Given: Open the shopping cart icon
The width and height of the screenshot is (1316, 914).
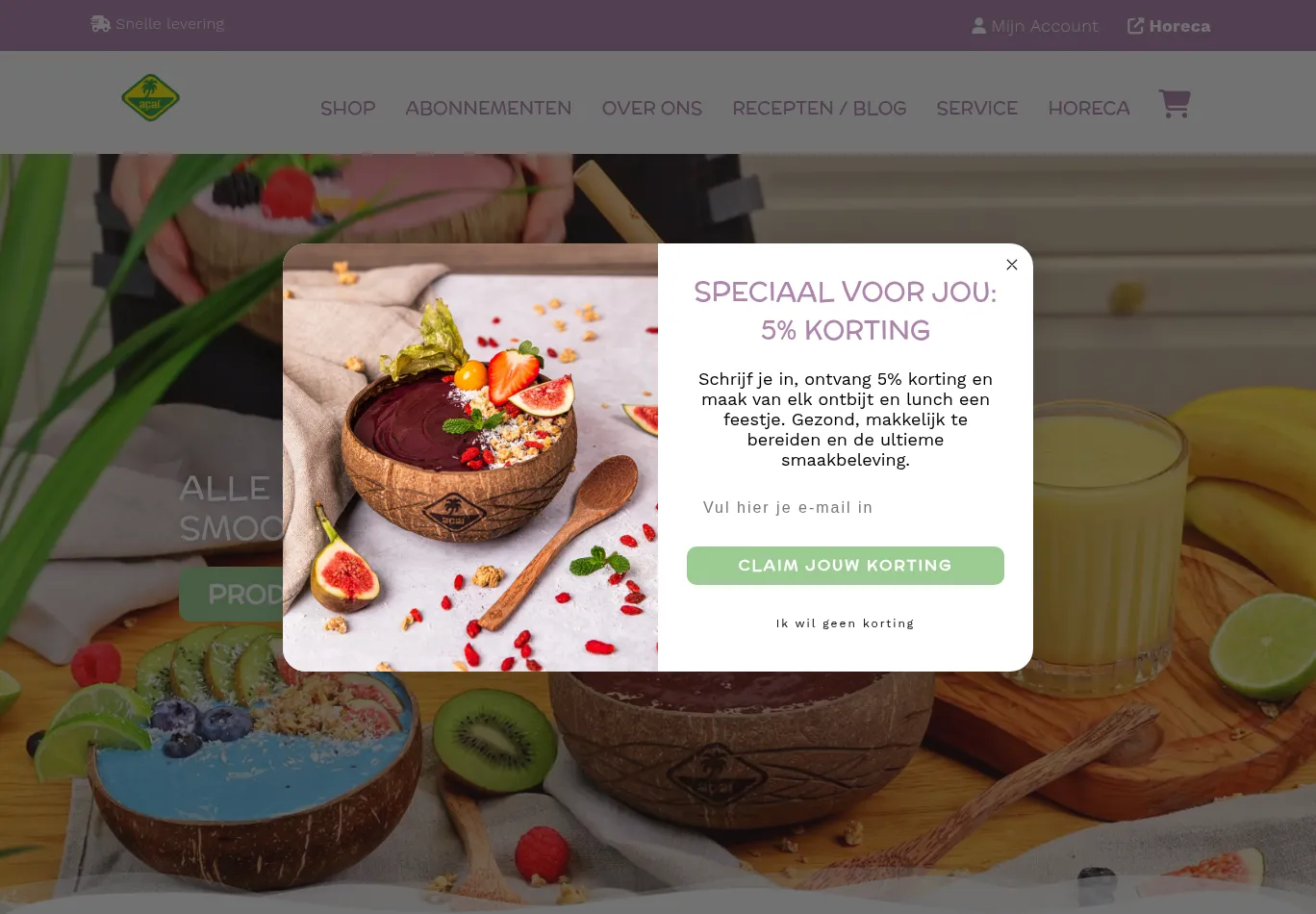Looking at the screenshot, I should pyautogui.click(x=1175, y=103).
